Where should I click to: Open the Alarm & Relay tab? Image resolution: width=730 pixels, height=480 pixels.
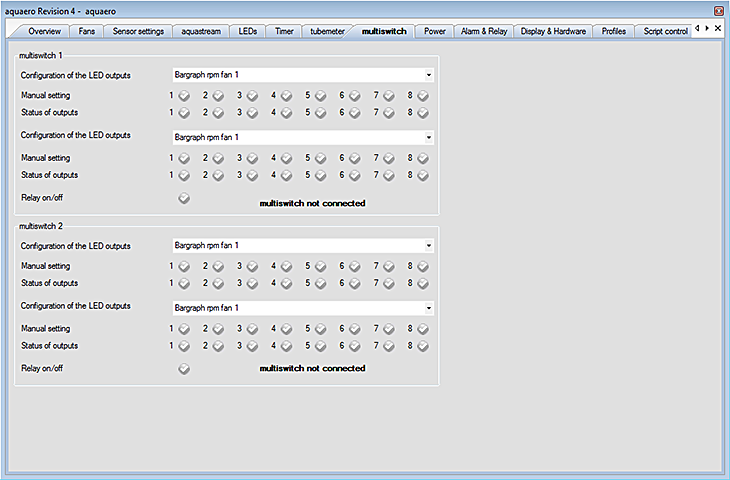[483, 32]
